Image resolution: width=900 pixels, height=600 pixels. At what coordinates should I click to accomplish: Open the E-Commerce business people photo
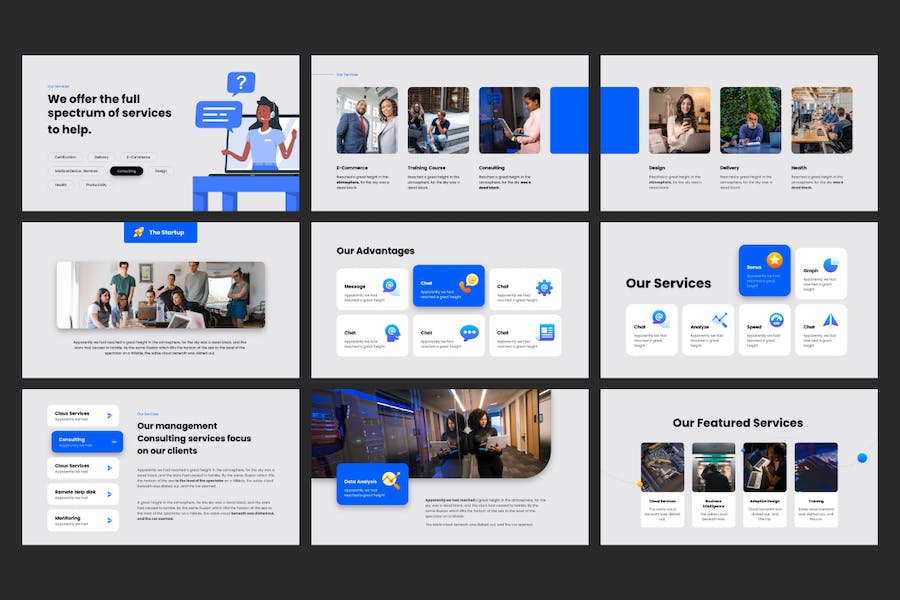point(366,120)
